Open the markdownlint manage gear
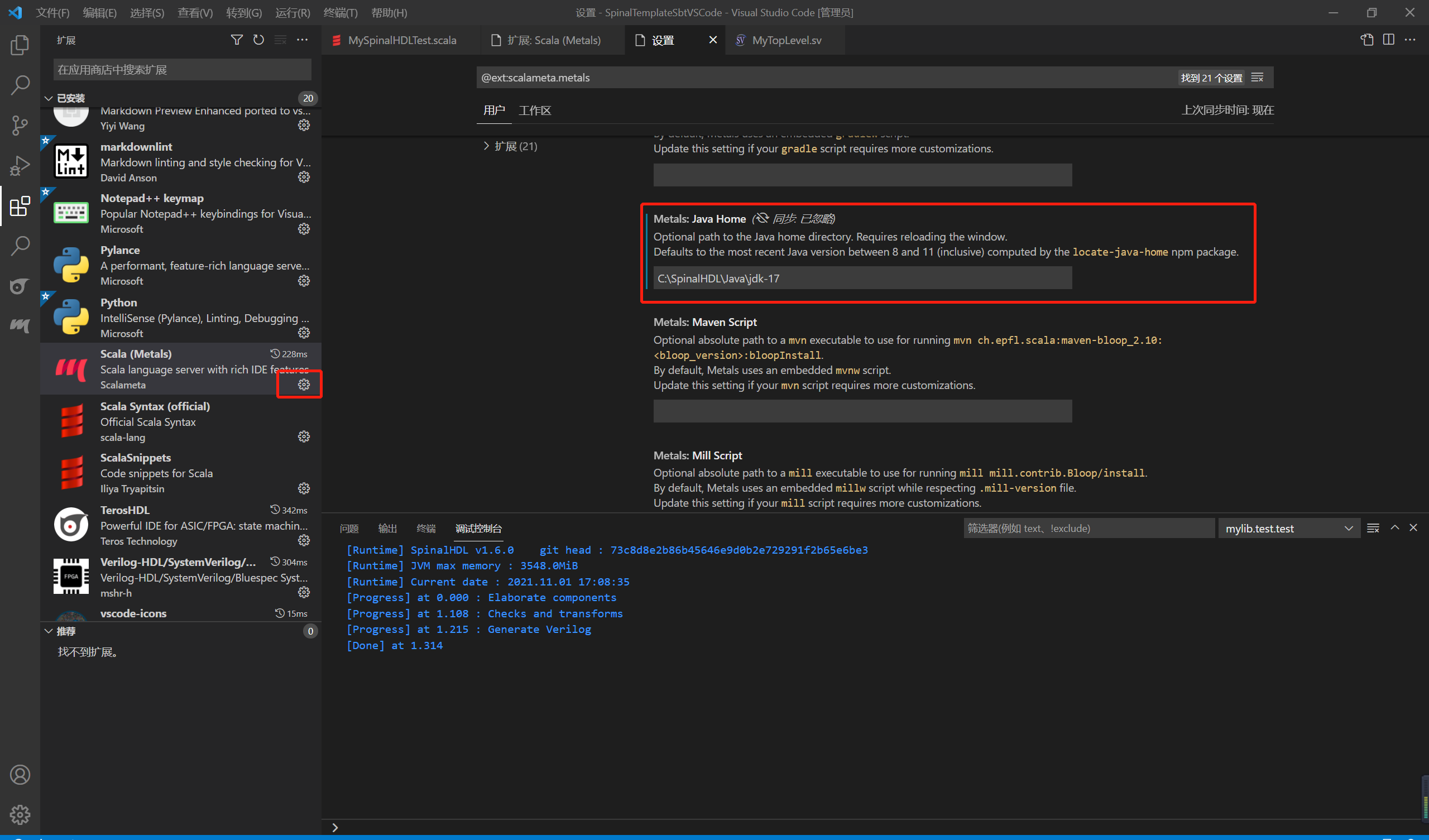 (304, 177)
